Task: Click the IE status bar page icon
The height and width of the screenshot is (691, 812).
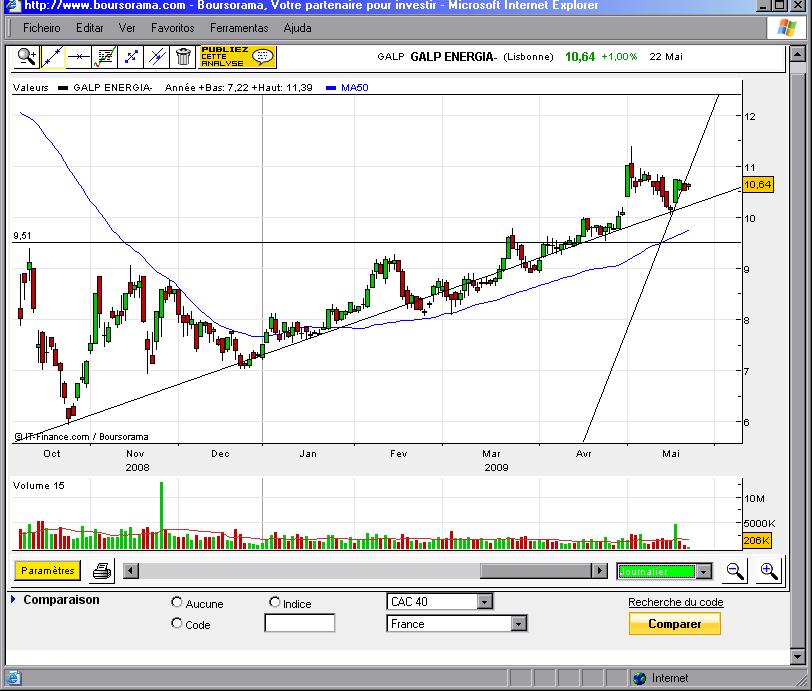Action: (13, 678)
